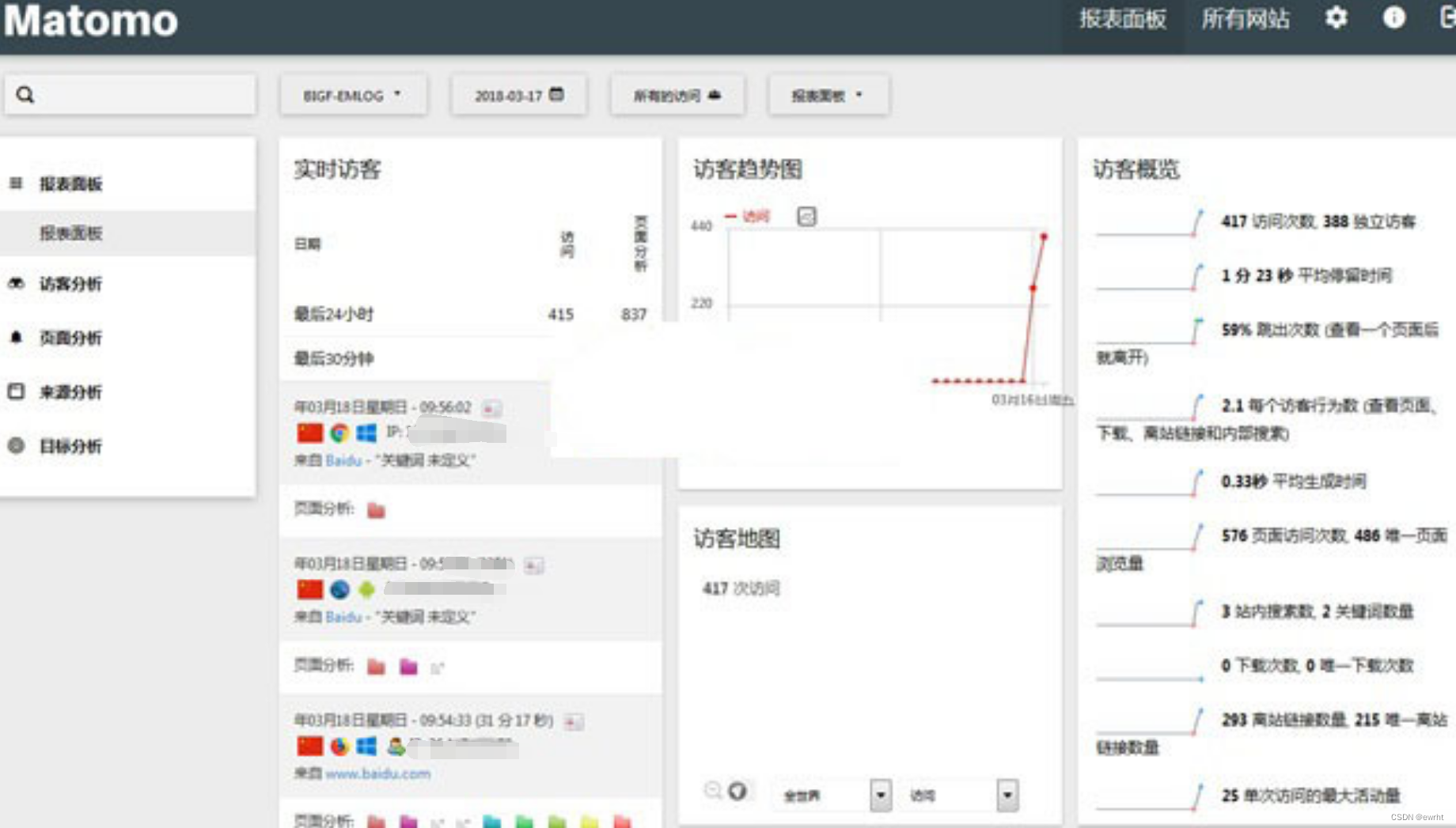Click the icon next to 来源分析

[17, 391]
